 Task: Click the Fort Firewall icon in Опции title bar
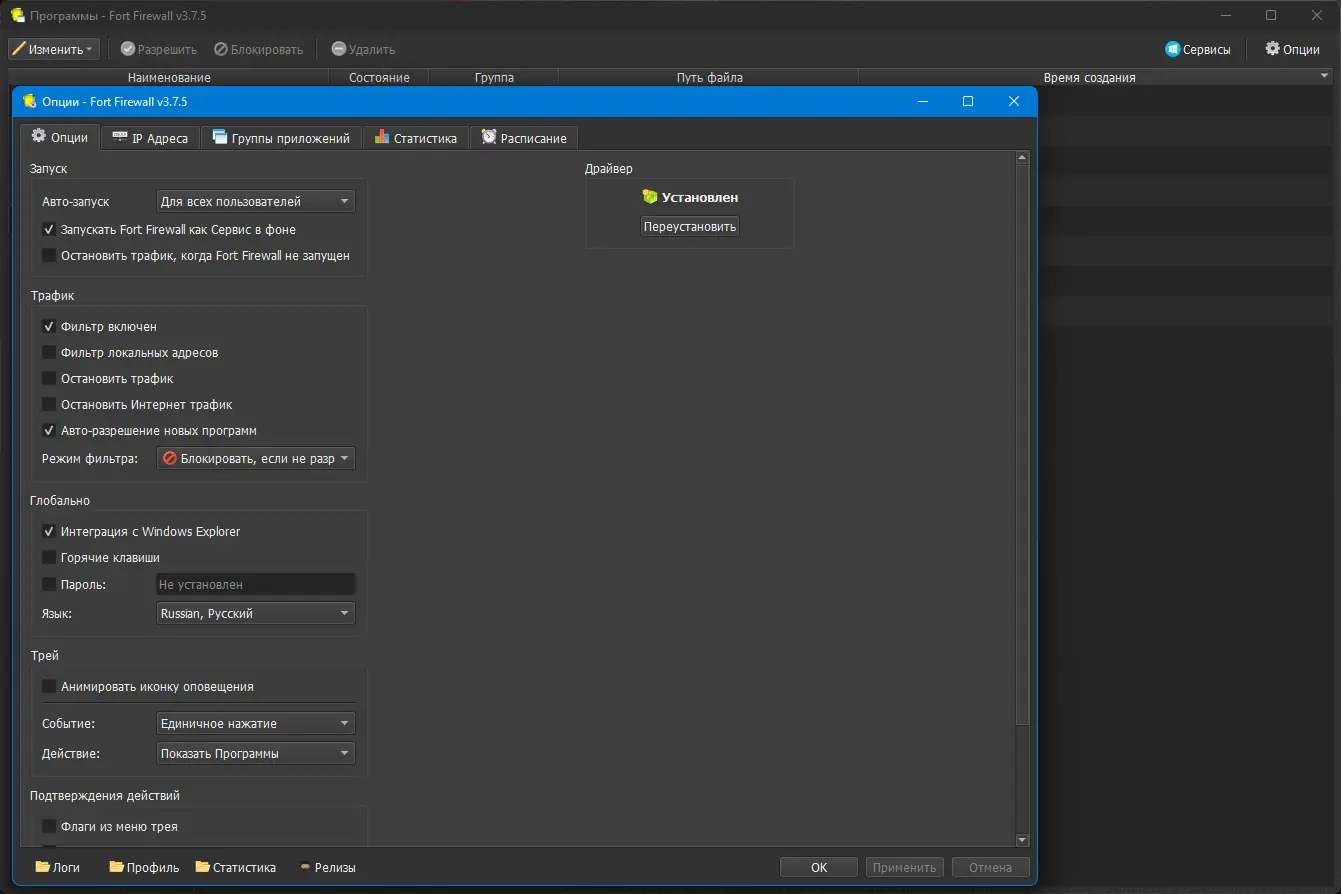(x=30, y=101)
